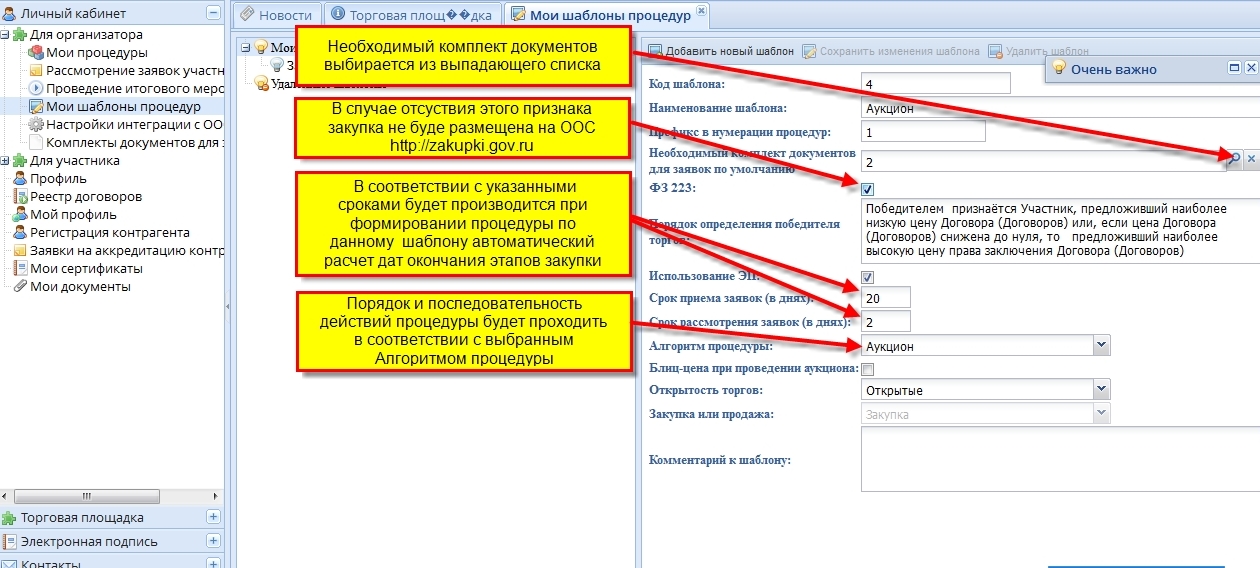Toggle the 'Использование ЭП' checkbox
1260x568 pixels.
868,277
